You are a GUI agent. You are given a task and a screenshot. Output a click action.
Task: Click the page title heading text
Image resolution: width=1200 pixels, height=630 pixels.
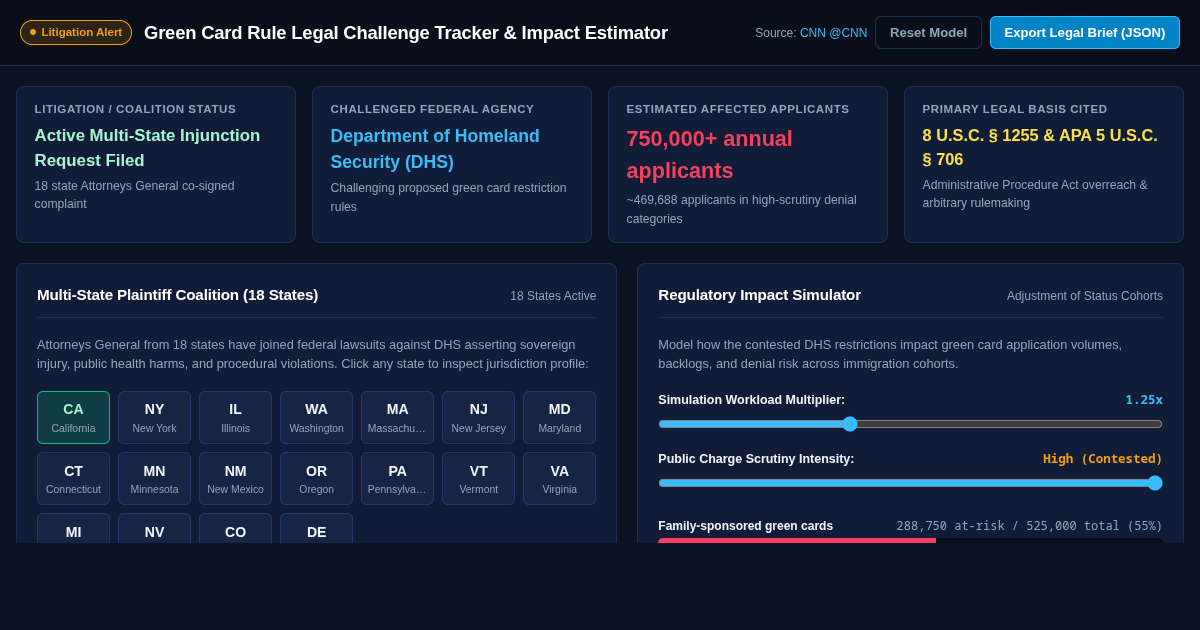(406, 33)
